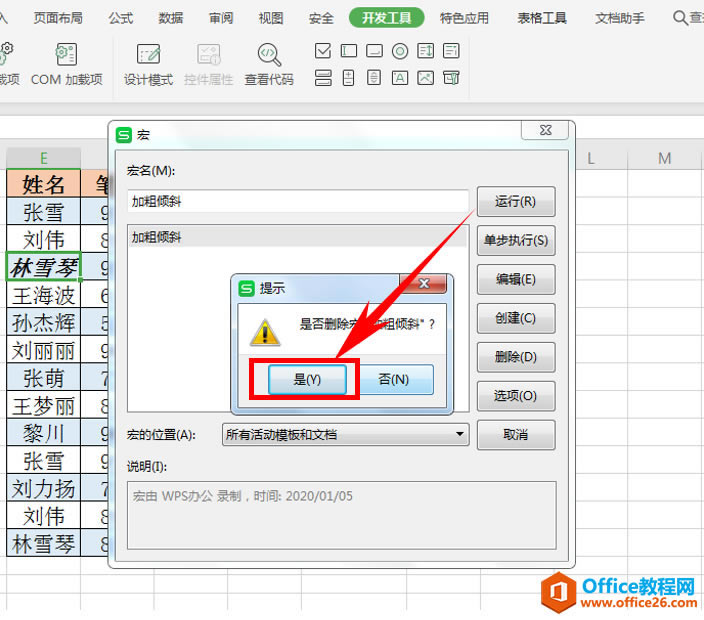Open the 公式 tab
This screenshot has height=620, width=704.
coord(120,18)
